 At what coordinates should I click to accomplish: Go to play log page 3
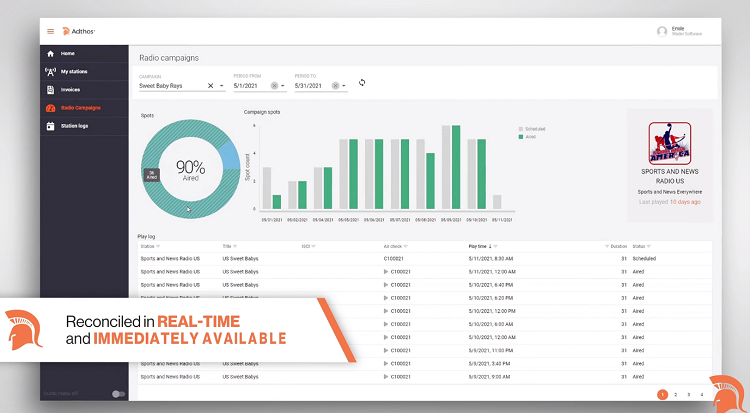point(689,395)
